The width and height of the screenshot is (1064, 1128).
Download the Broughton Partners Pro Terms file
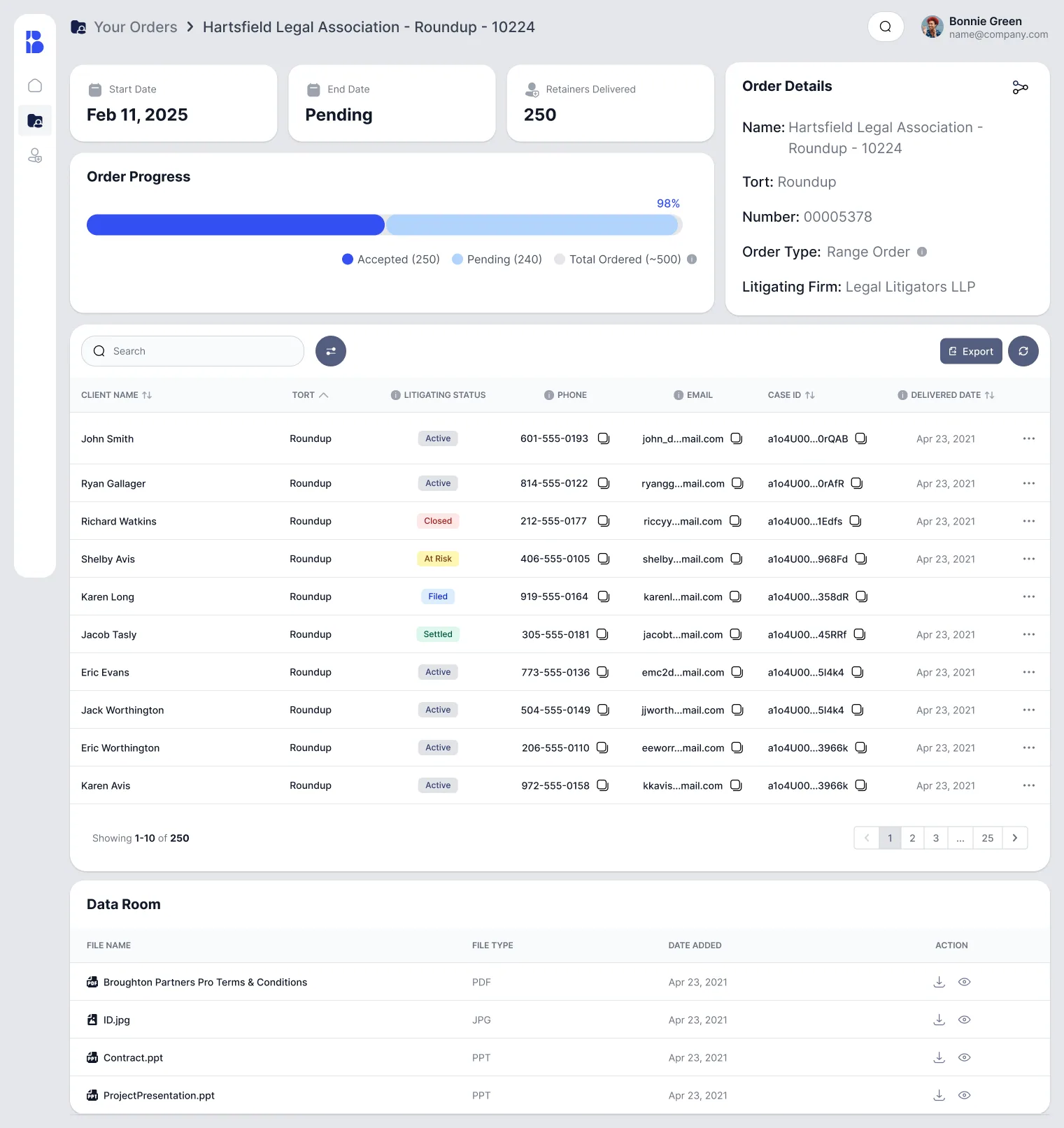pos(939,982)
